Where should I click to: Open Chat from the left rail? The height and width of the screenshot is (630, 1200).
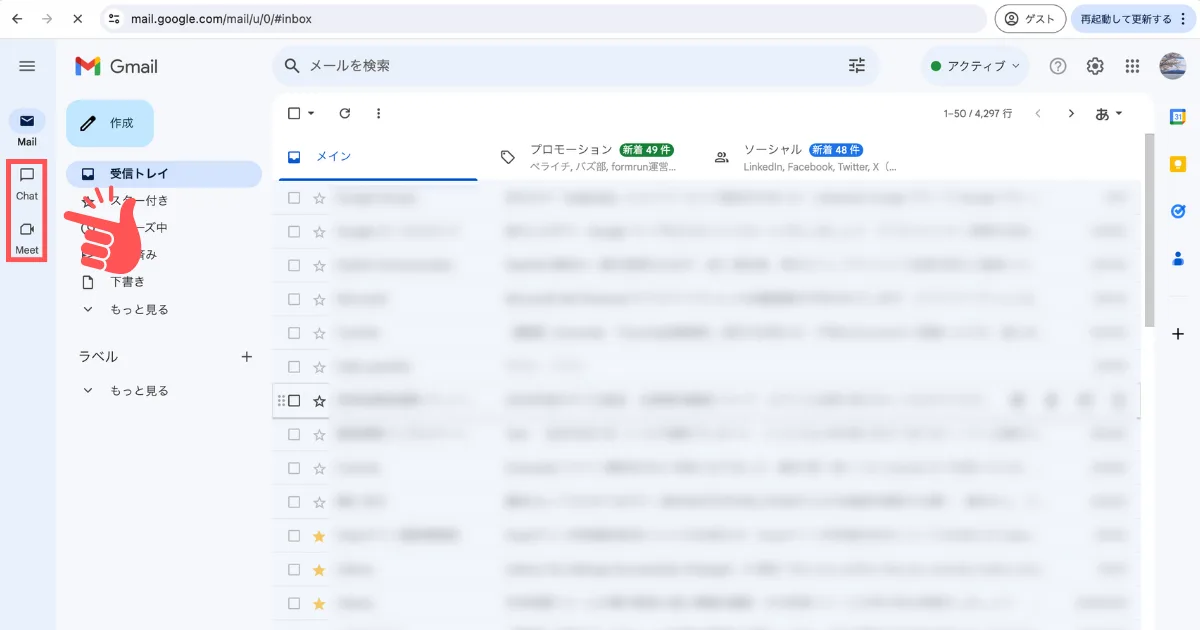(x=27, y=183)
